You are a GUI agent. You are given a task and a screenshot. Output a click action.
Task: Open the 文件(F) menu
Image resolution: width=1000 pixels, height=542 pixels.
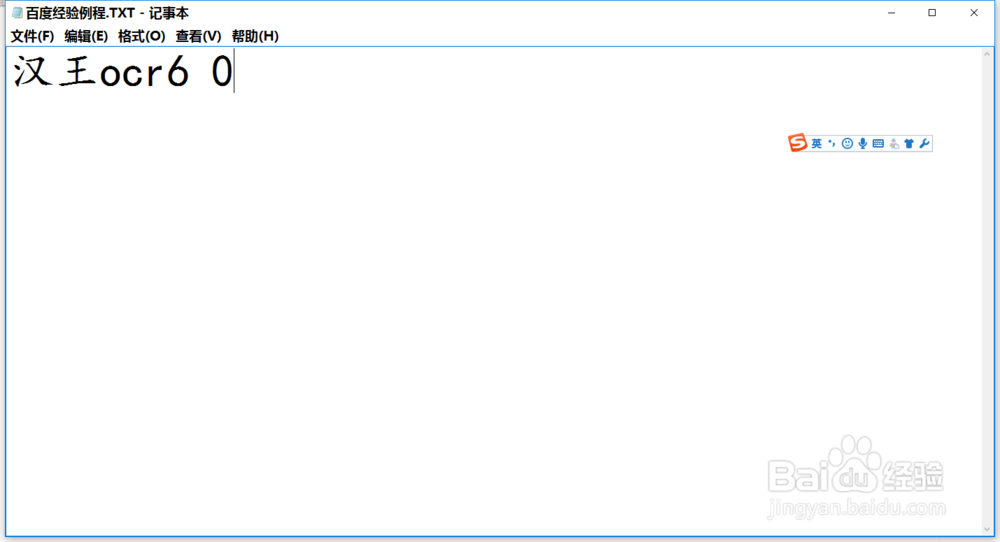coord(33,36)
